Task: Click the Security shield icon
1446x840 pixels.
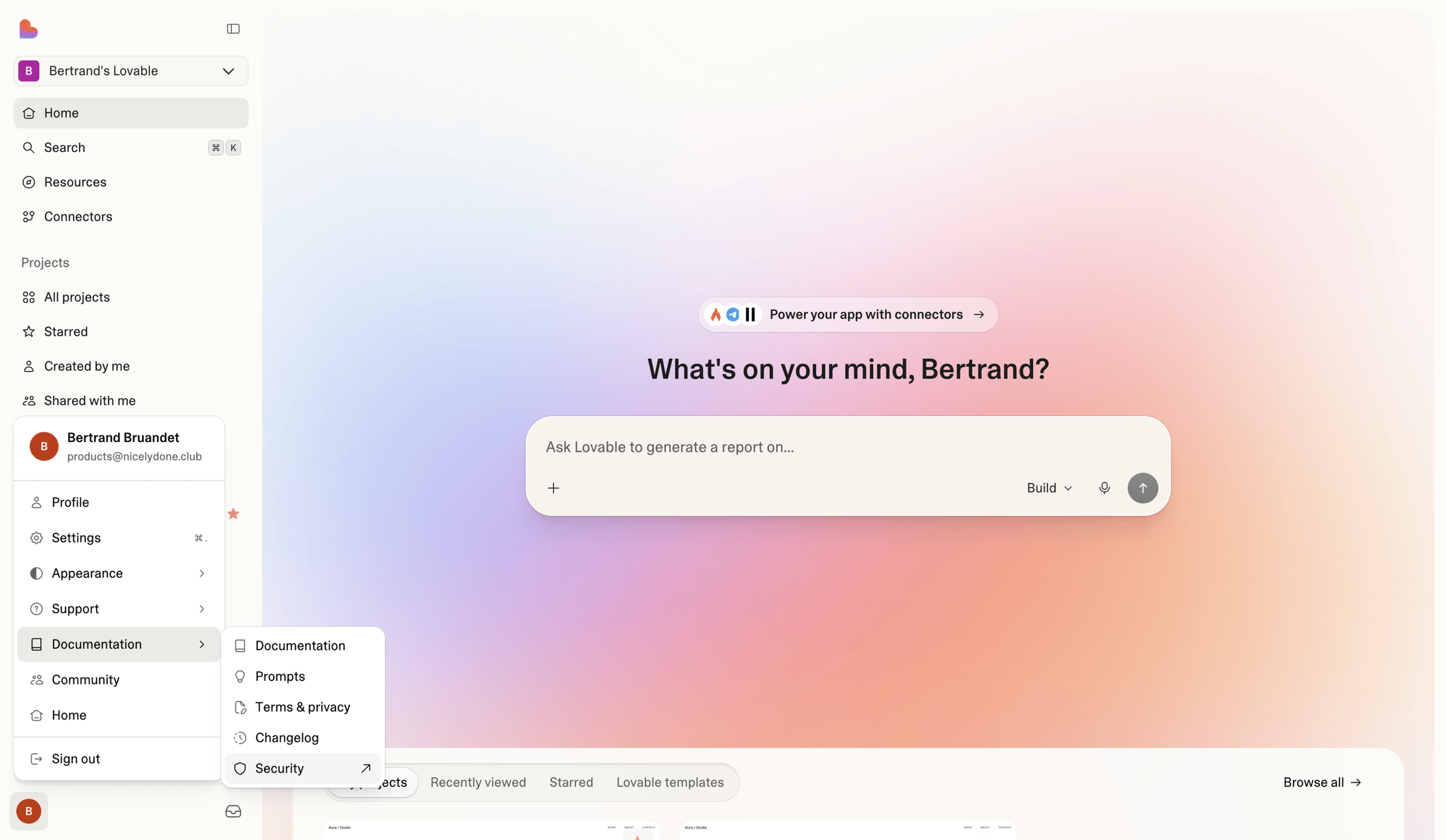Action: coord(240,768)
